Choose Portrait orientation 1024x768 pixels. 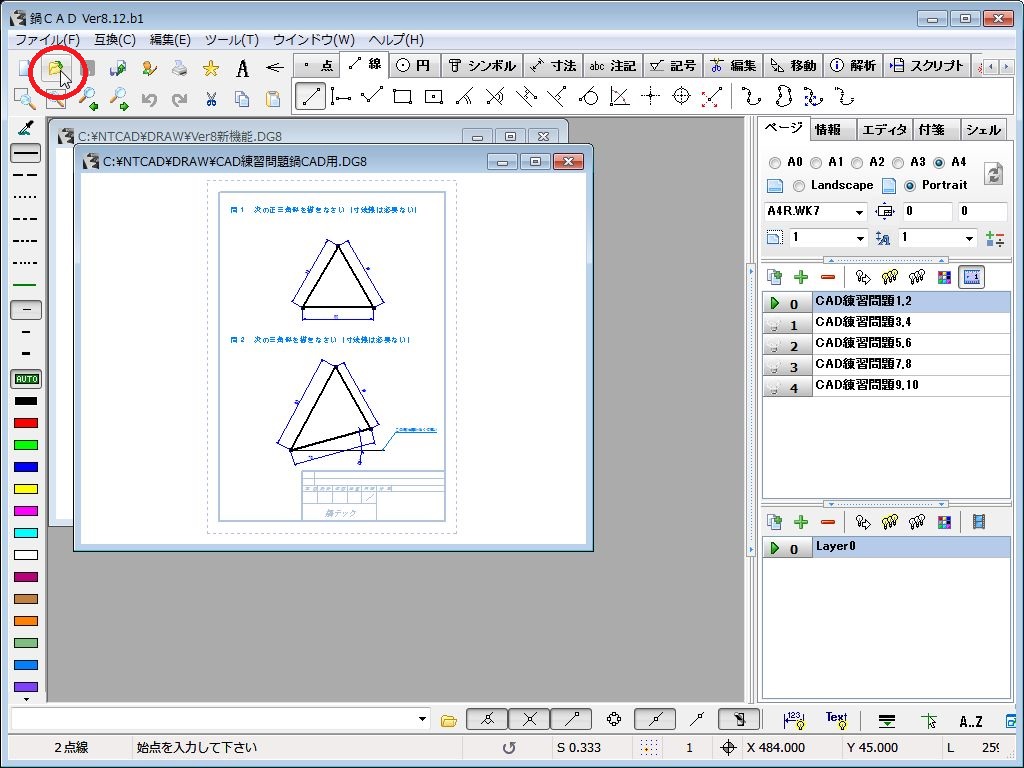[x=910, y=186]
